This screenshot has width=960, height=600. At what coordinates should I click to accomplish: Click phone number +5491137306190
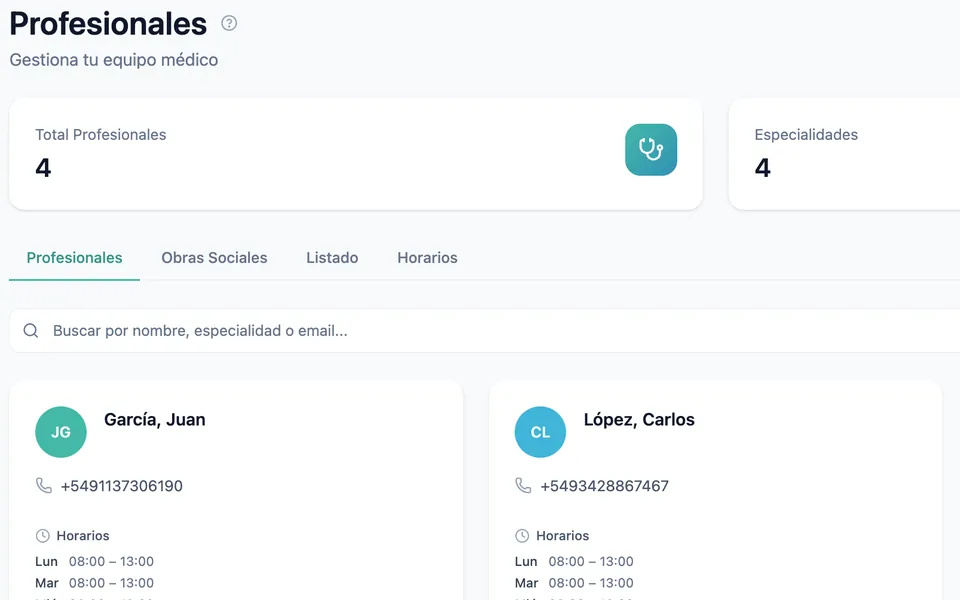[x=122, y=486]
